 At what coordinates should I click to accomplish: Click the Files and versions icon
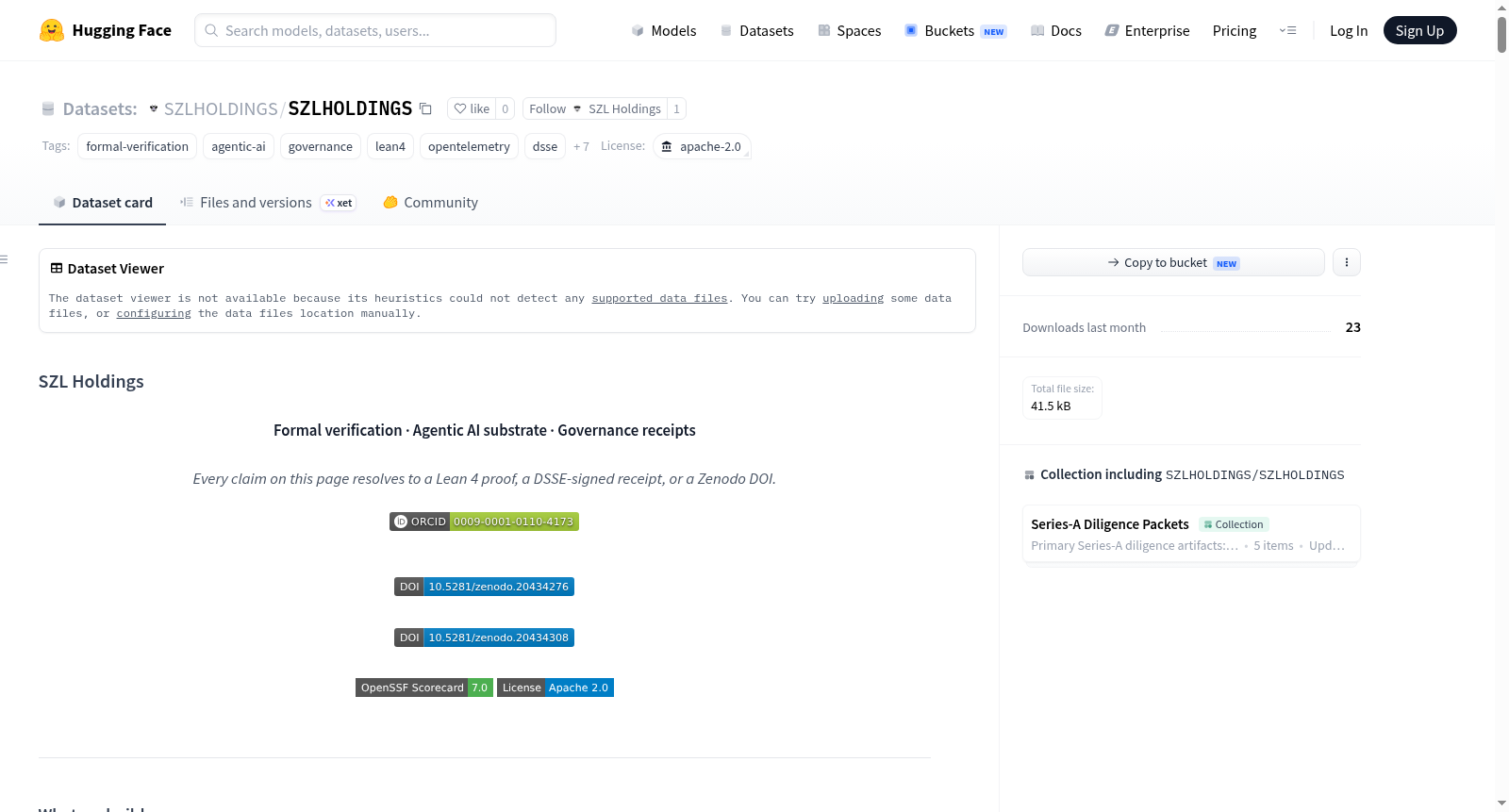[187, 202]
